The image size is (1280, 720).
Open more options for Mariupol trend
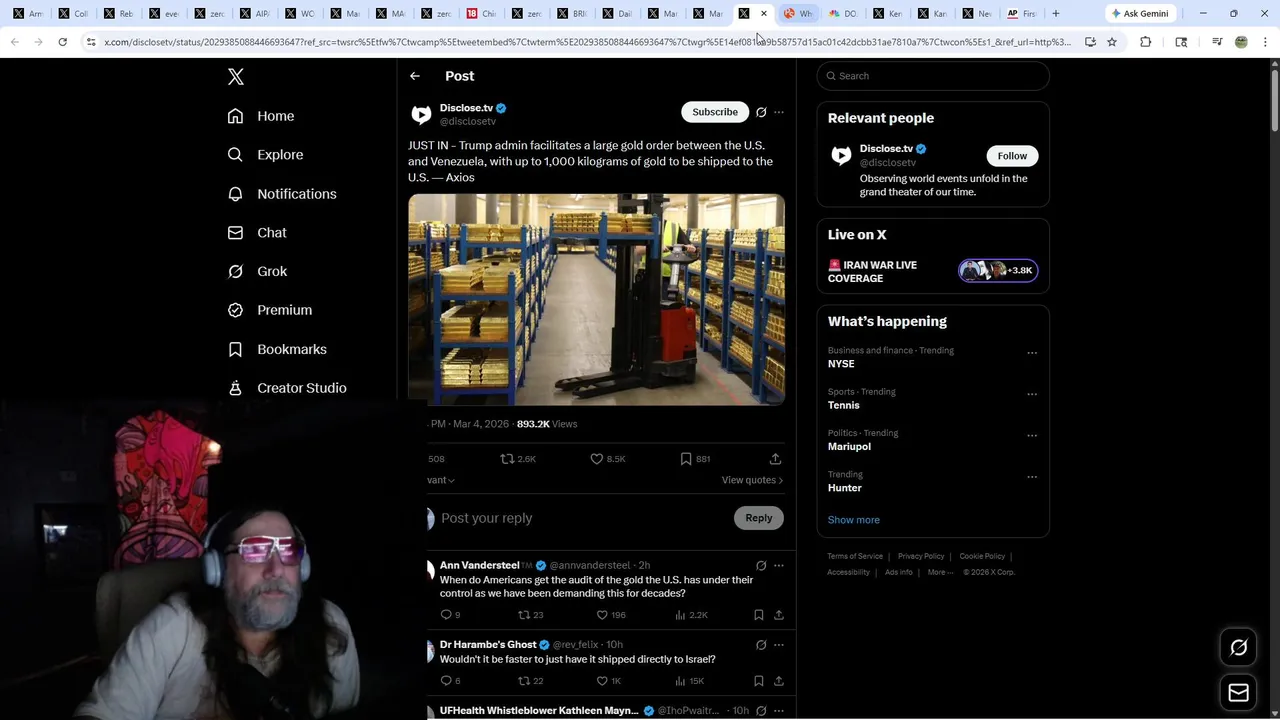[1032, 436]
